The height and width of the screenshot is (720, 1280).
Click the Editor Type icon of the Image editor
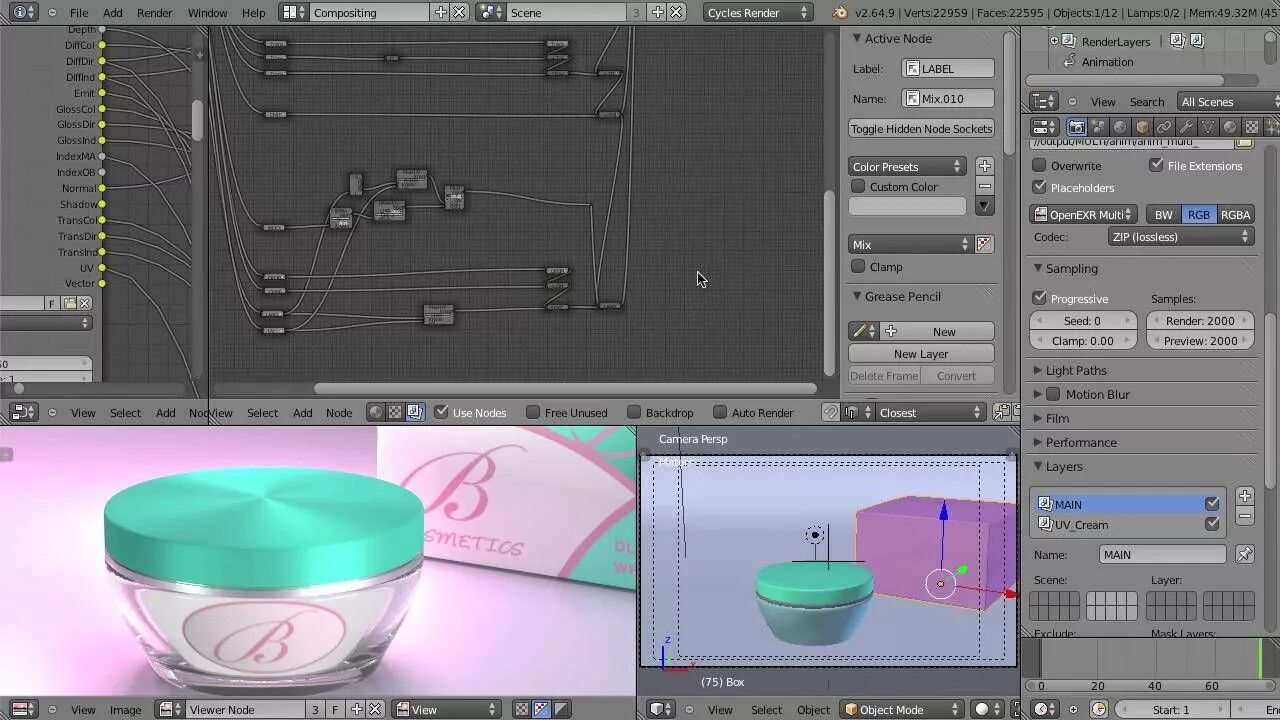pyautogui.click(x=23, y=710)
